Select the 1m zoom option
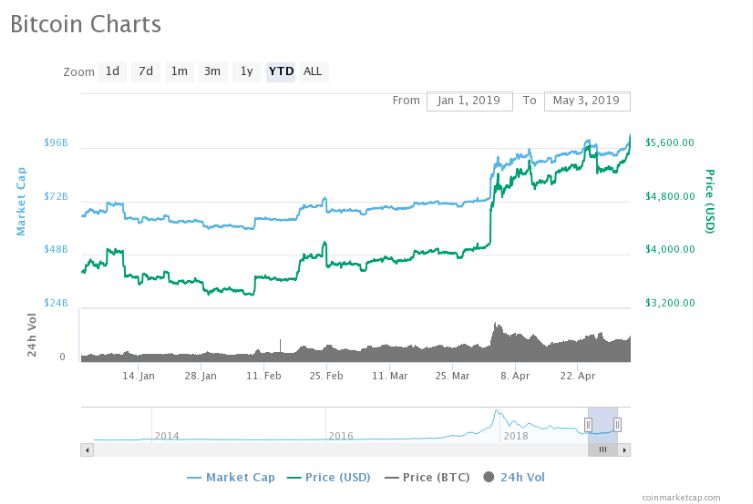The height and width of the screenshot is (504, 753). coord(179,72)
